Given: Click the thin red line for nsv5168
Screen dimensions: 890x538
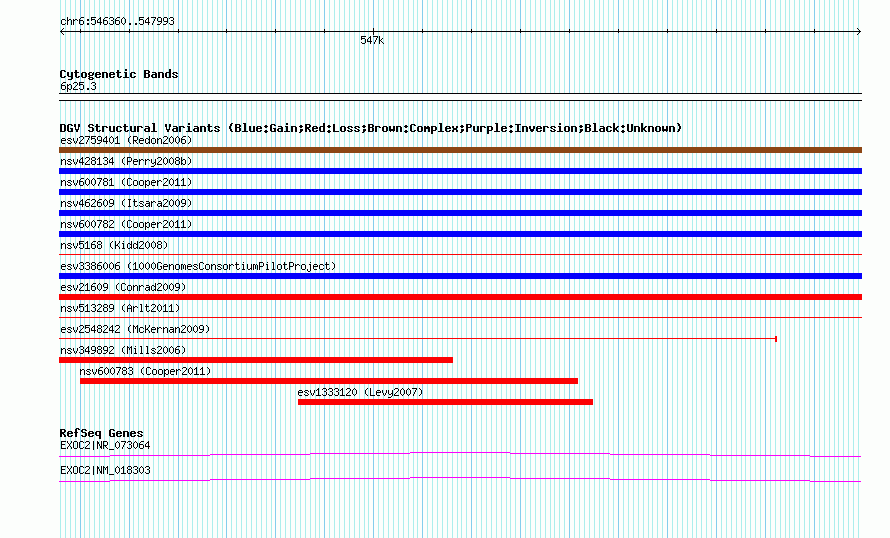Looking at the screenshot, I should point(460,255).
